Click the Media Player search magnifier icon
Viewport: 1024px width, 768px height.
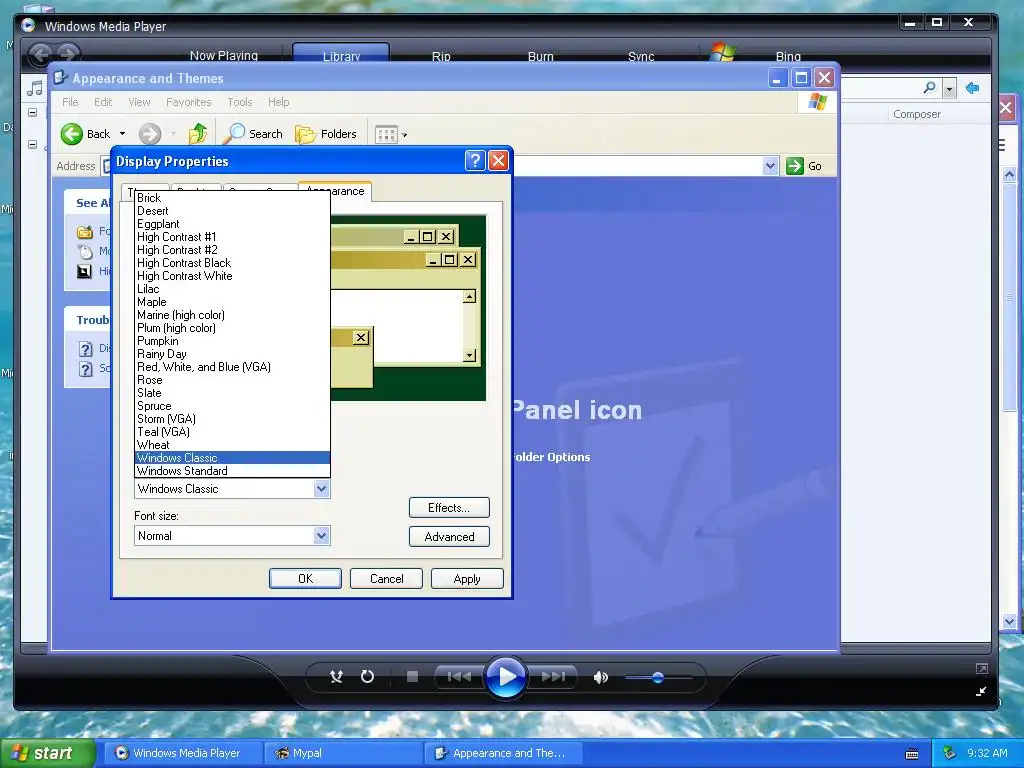pyautogui.click(x=929, y=88)
